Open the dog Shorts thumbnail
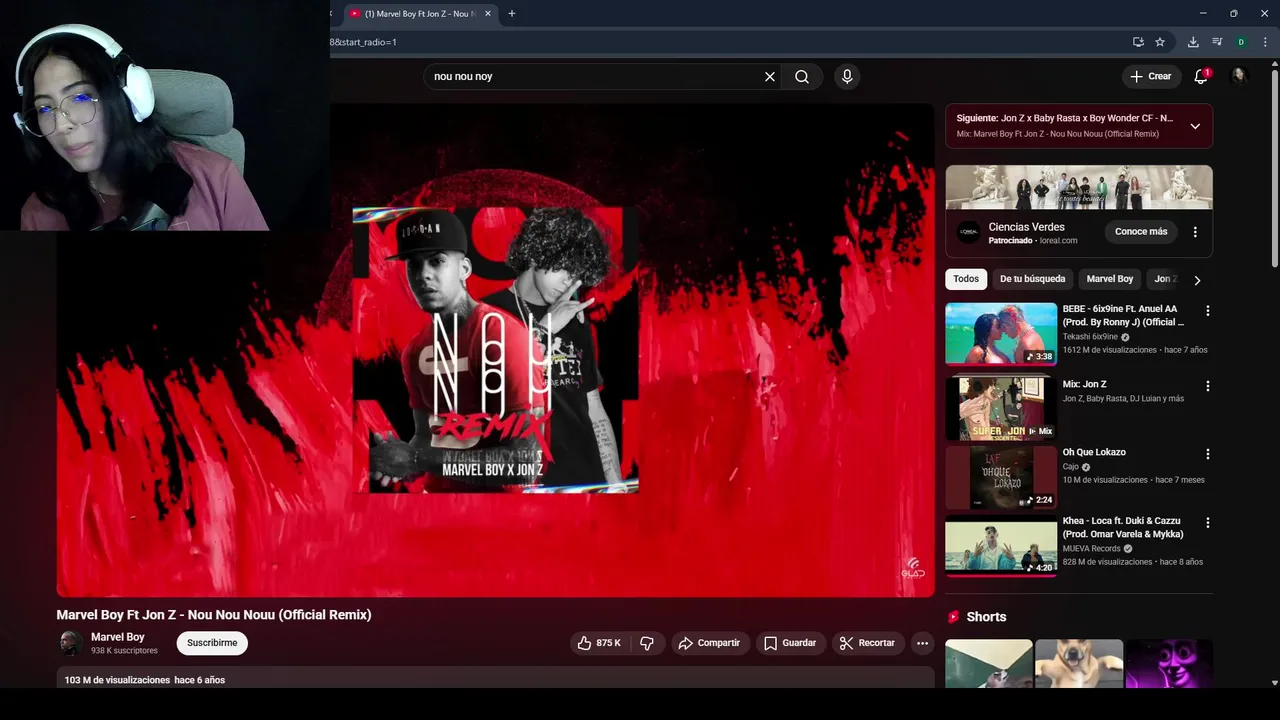 (x=1079, y=663)
